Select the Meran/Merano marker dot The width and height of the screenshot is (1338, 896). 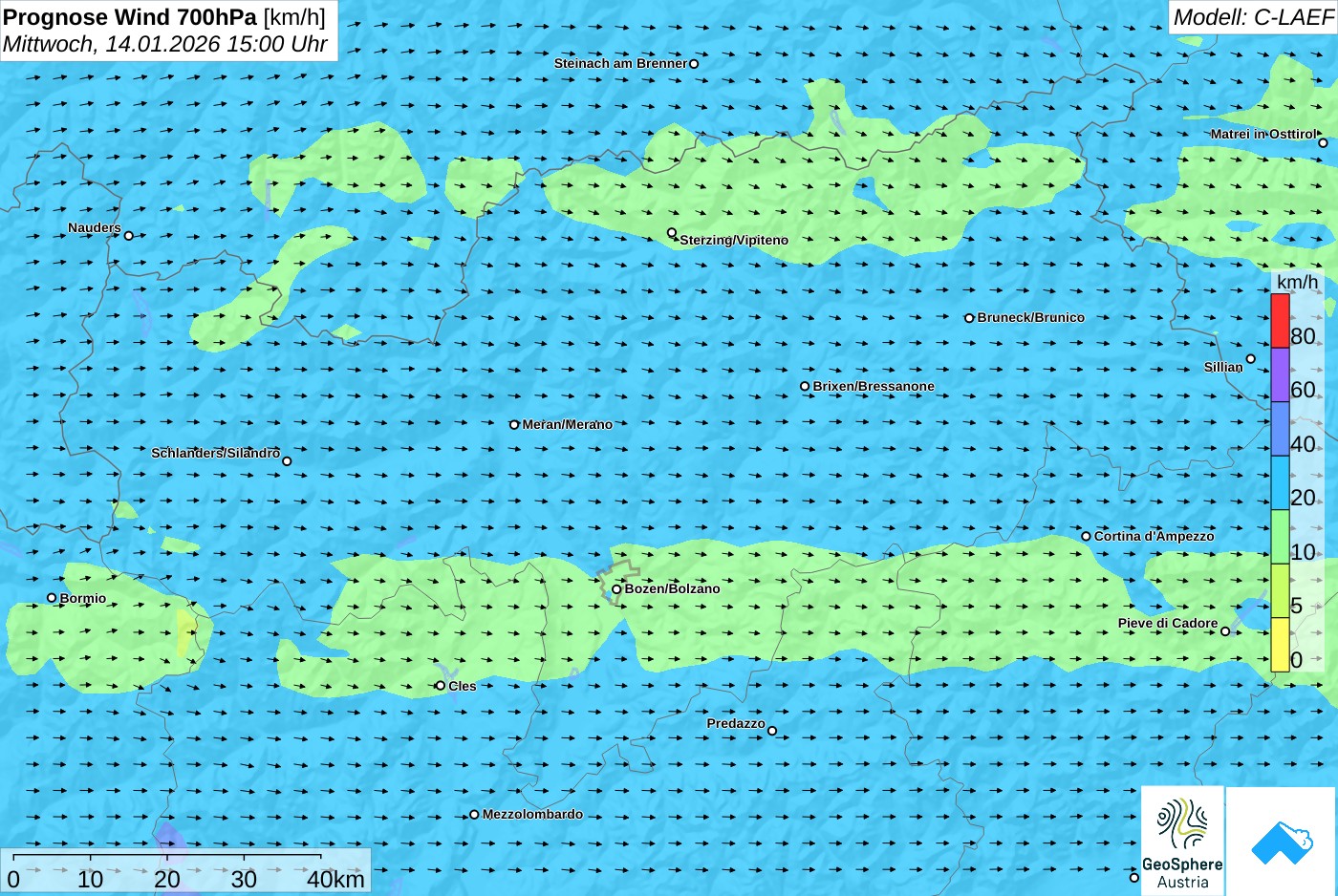[x=514, y=425]
